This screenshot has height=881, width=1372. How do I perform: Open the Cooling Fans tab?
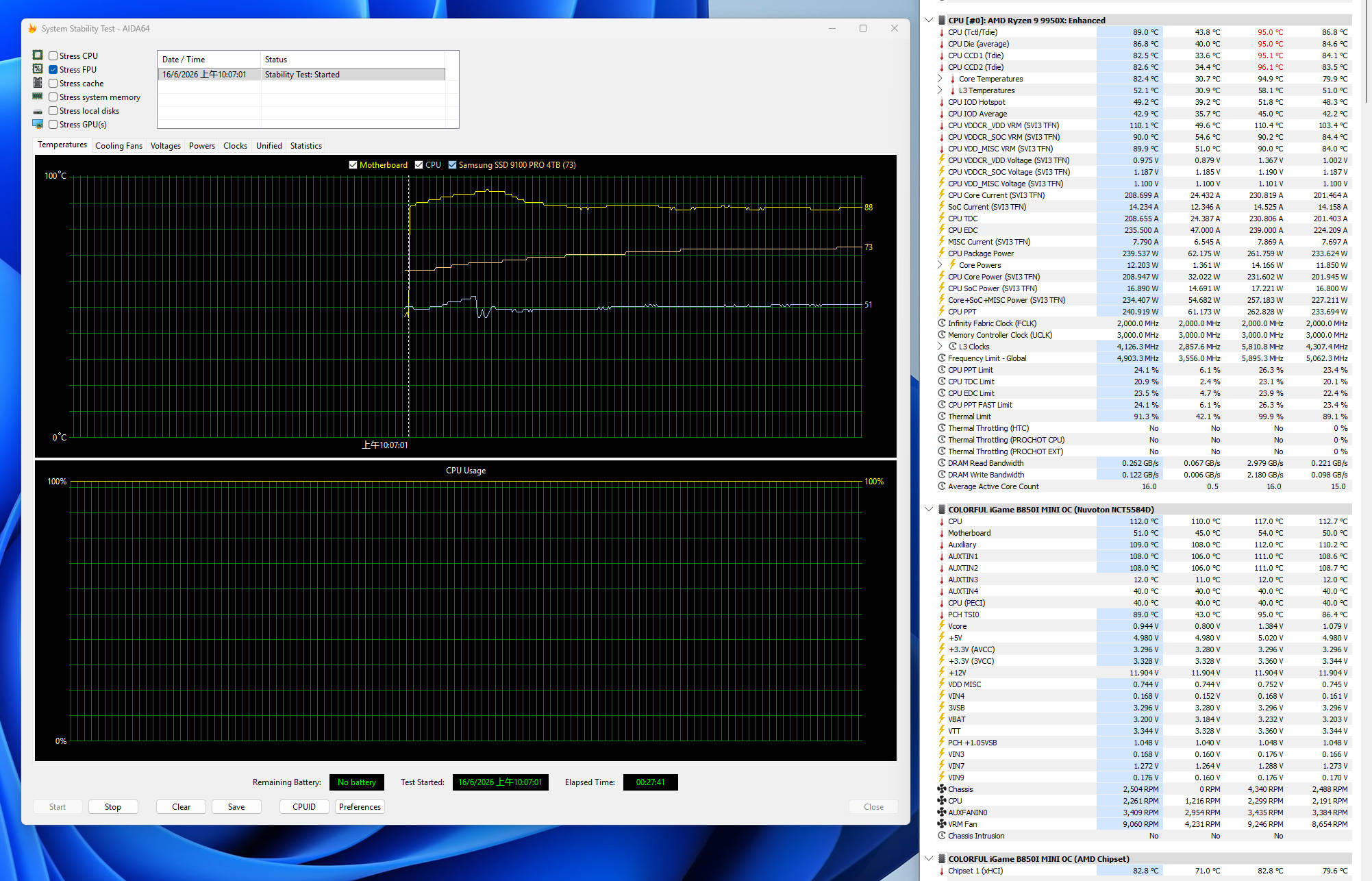pyautogui.click(x=119, y=146)
